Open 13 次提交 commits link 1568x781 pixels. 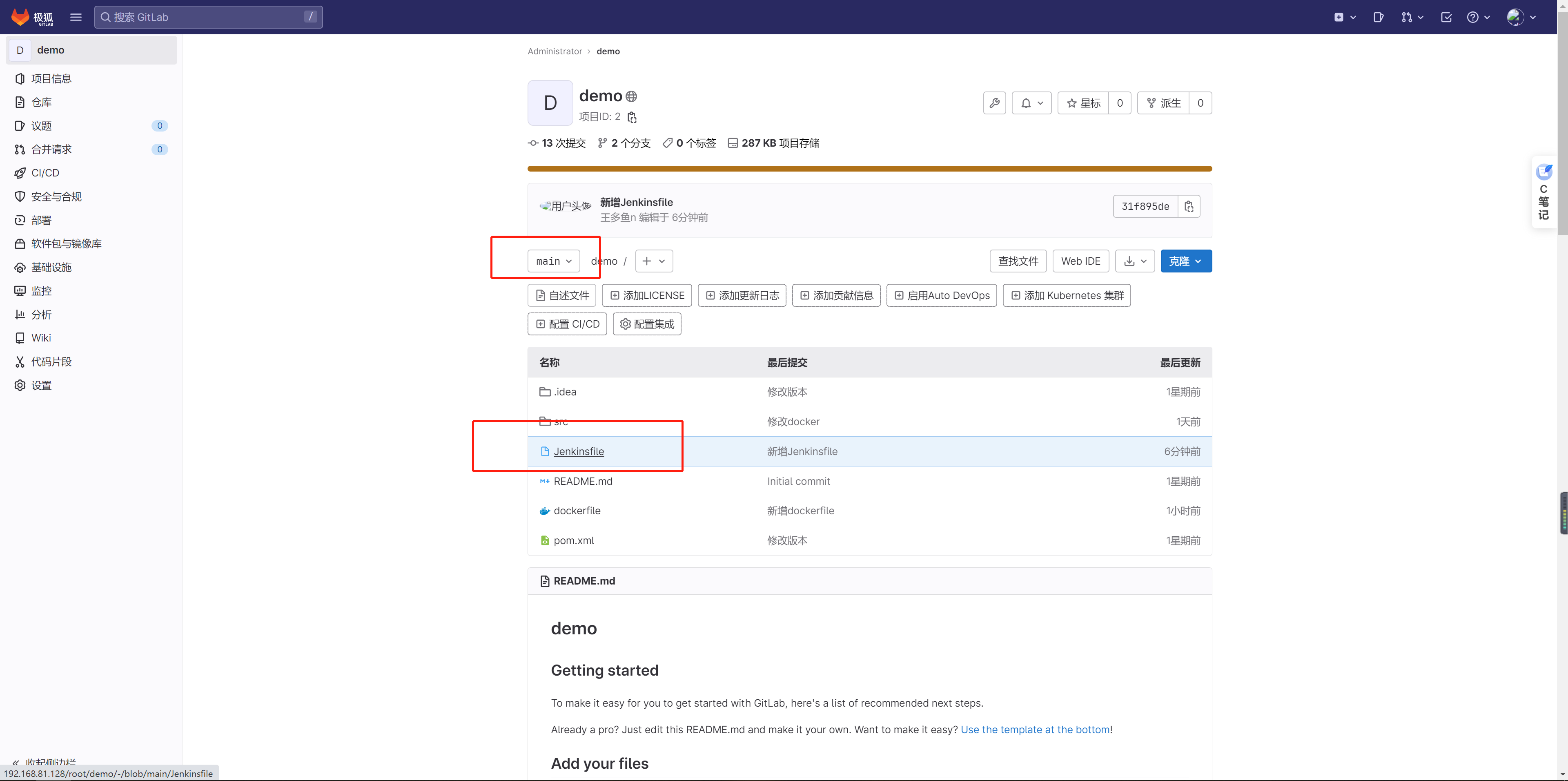point(556,143)
